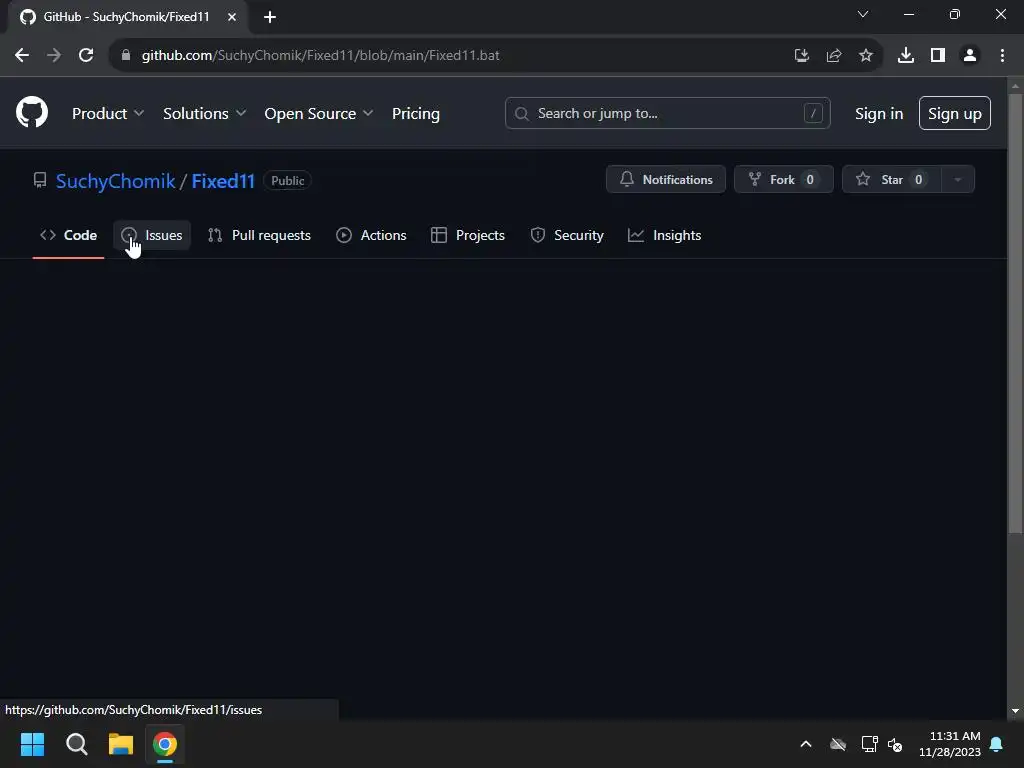The height and width of the screenshot is (768, 1024).
Task: Click the Sign in link
Action: [x=879, y=114]
